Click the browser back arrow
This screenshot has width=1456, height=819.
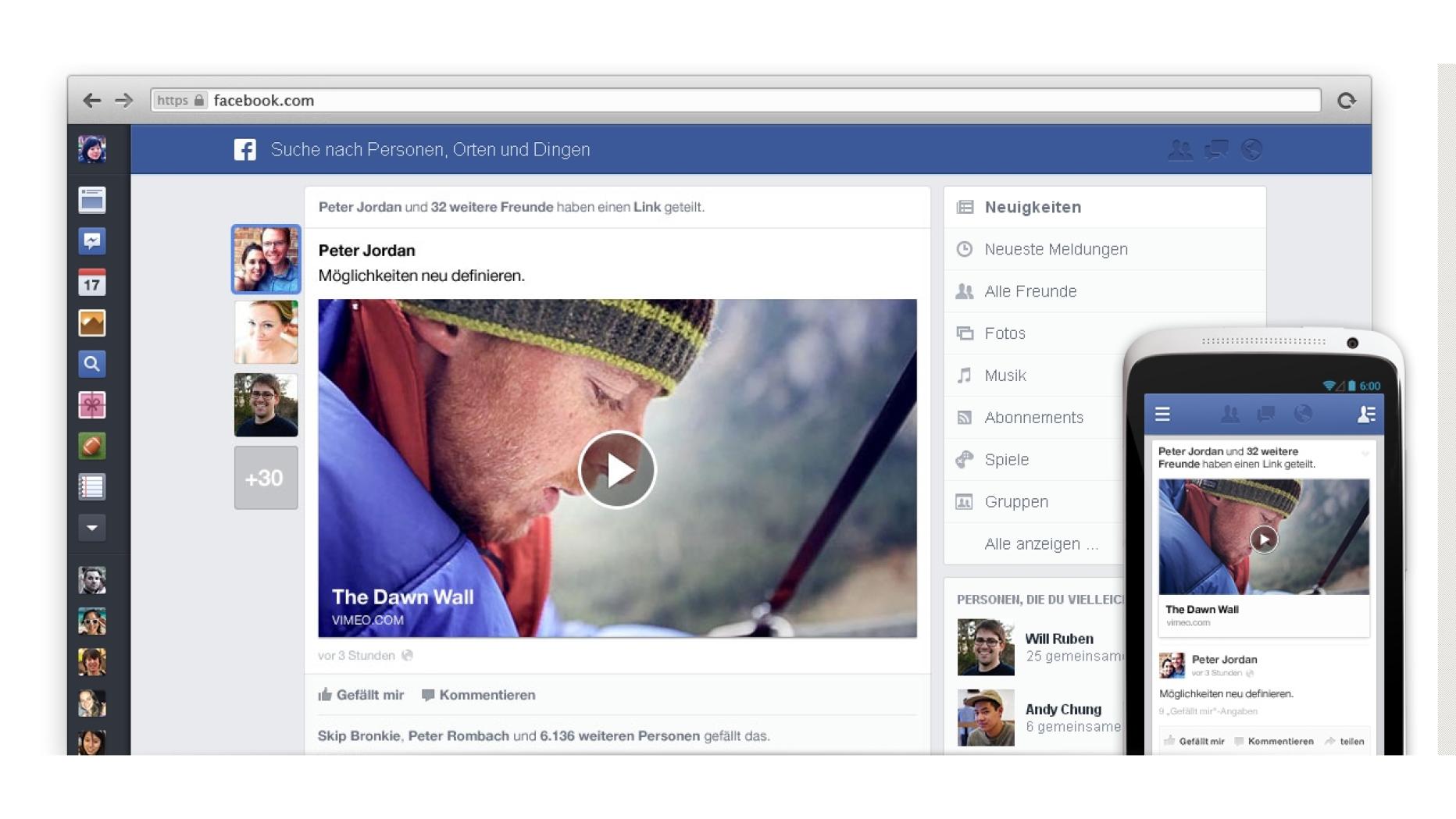pos(91,101)
